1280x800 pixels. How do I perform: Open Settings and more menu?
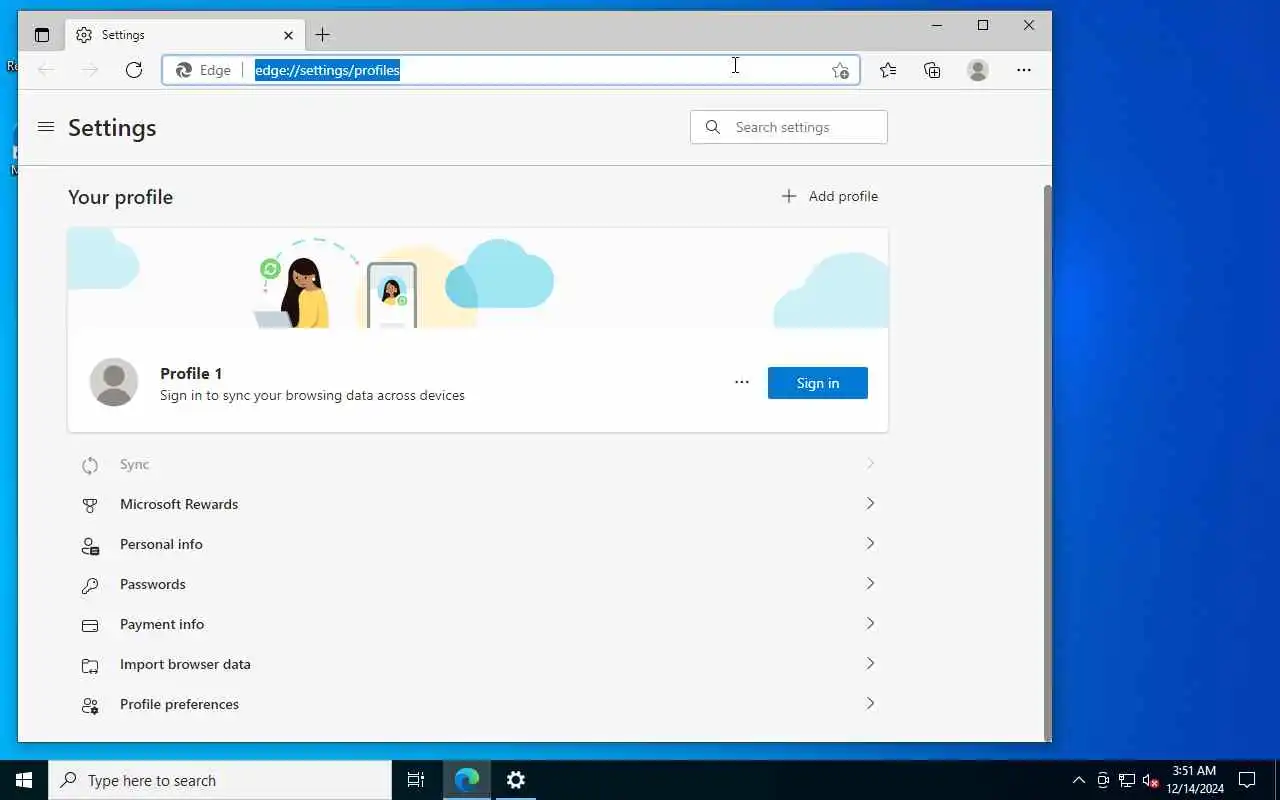point(1024,70)
